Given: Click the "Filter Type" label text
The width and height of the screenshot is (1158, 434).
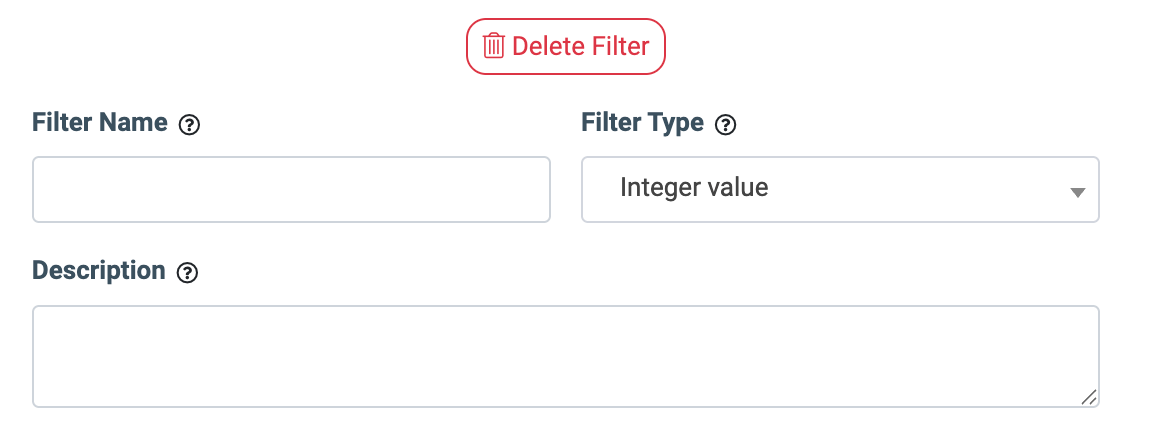Looking at the screenshot, I should pos(642,124).
